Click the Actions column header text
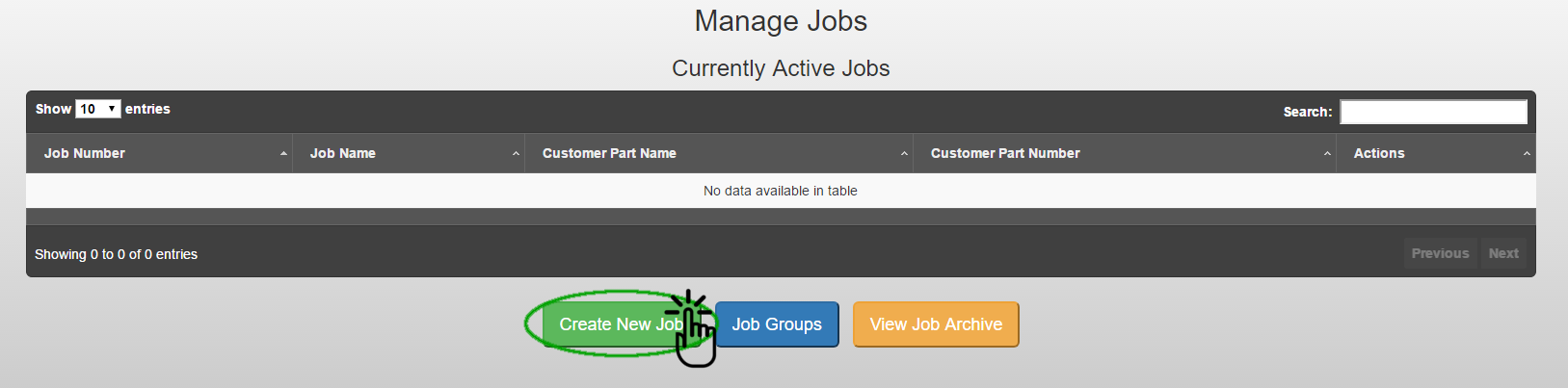Image resolution: width=1568 pixels, height=388 pixels. (1379, 153)
